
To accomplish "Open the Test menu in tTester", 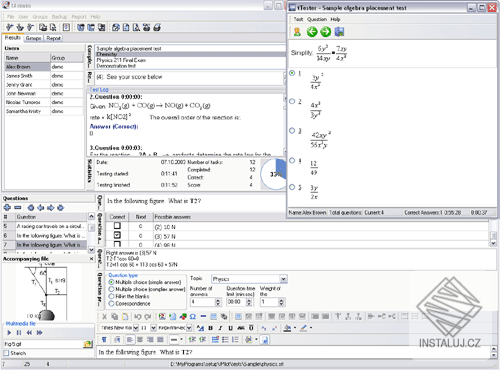I will [x=298, y=19].
